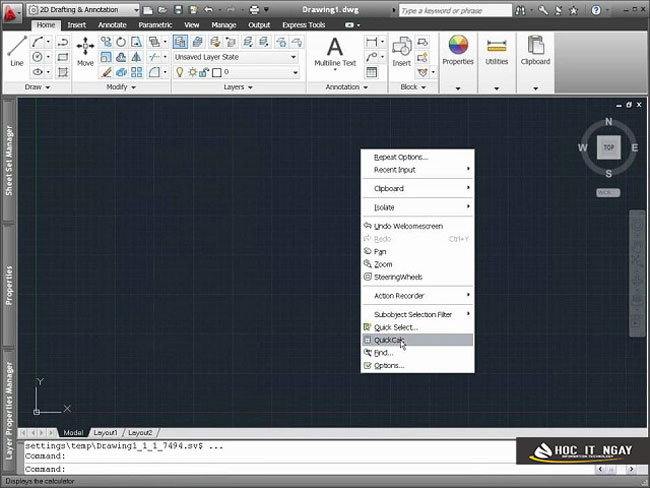
Task: Switch to the Manage ribbon tab
Action: click(224, 25)
